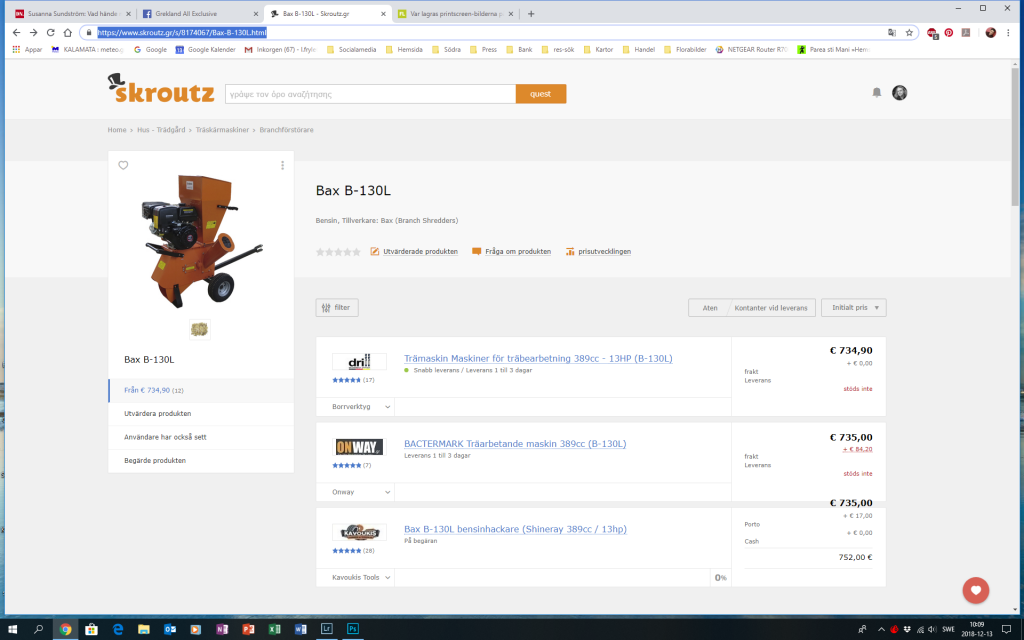Image resolution: width=1024 pixels, height=640 pixels.
Task: Open Bax B-130L bensinhackare offer link
Action: [515, 530]
